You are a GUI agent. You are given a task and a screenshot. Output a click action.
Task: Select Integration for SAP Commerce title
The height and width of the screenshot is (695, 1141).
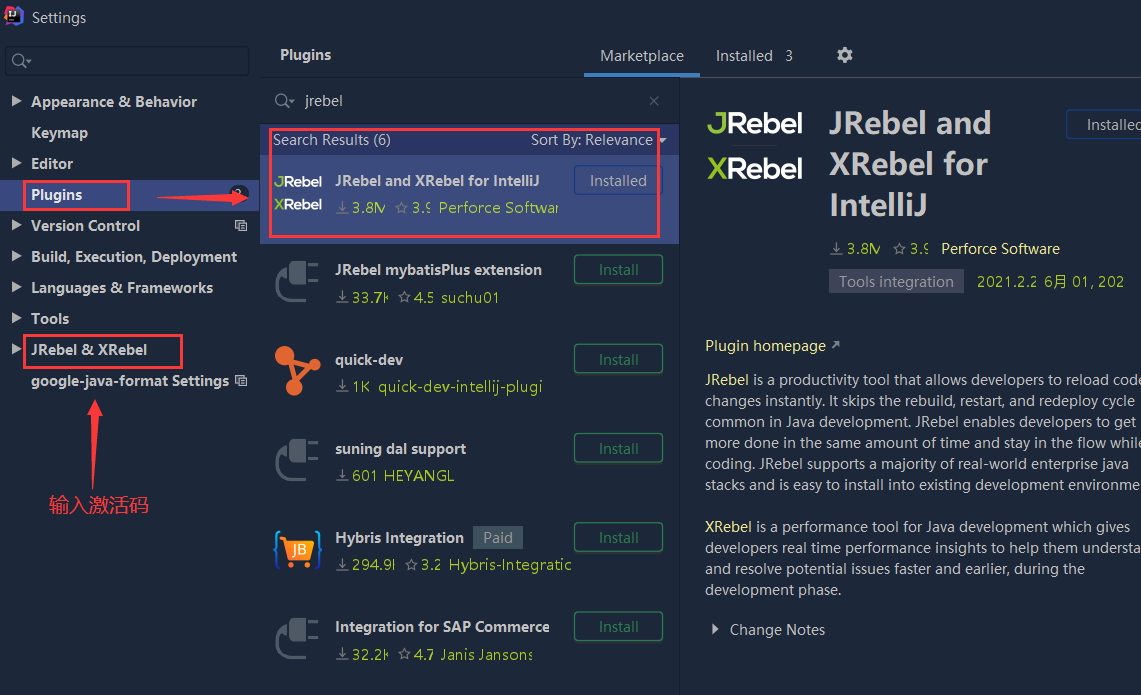[x=442, y=627]
